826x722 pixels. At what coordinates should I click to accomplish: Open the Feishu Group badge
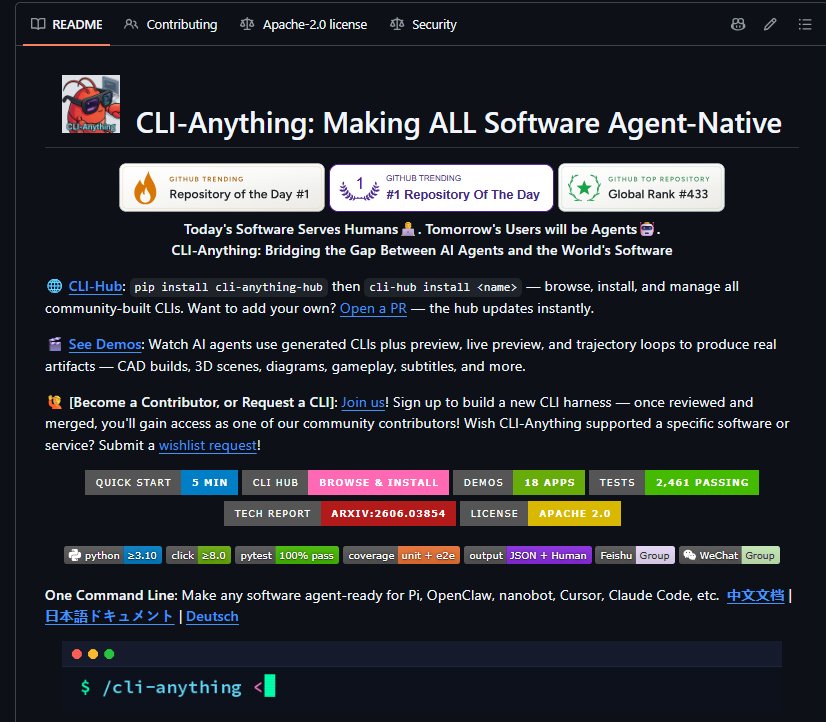click(x=635, y=555)
